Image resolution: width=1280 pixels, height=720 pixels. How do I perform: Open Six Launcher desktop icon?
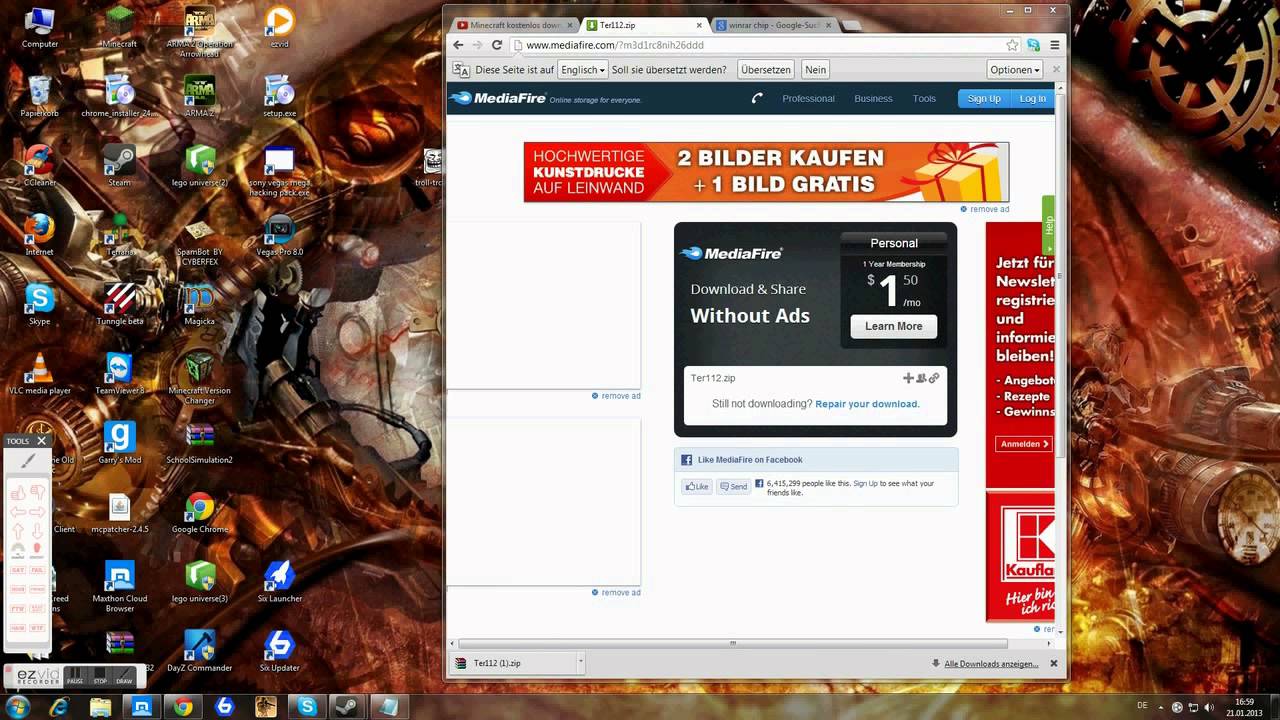(279, 580)
